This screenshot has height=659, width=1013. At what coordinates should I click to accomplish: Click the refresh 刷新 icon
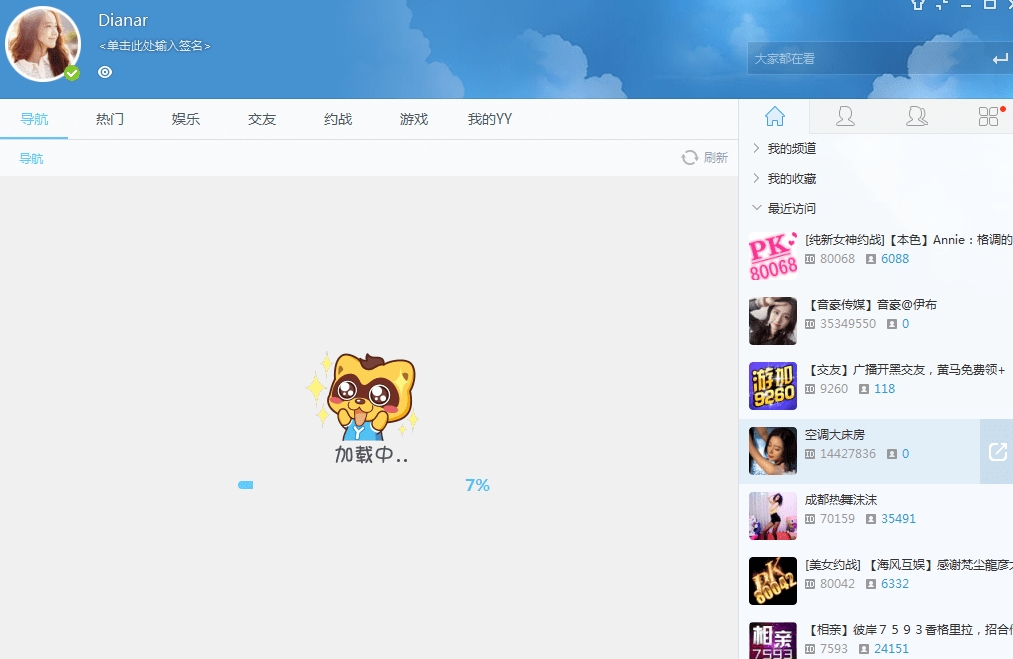[x=690, y=158]
